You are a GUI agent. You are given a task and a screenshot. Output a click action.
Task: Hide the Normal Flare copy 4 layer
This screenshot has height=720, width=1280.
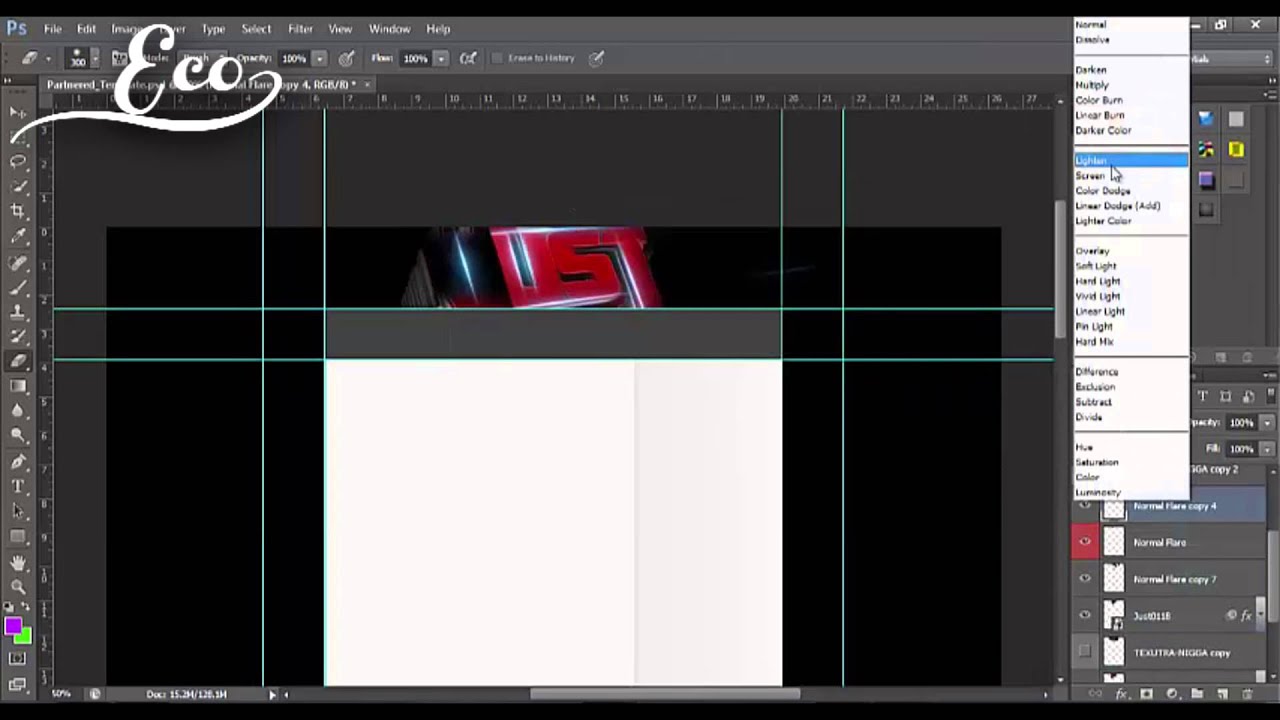coord(1085,506)
